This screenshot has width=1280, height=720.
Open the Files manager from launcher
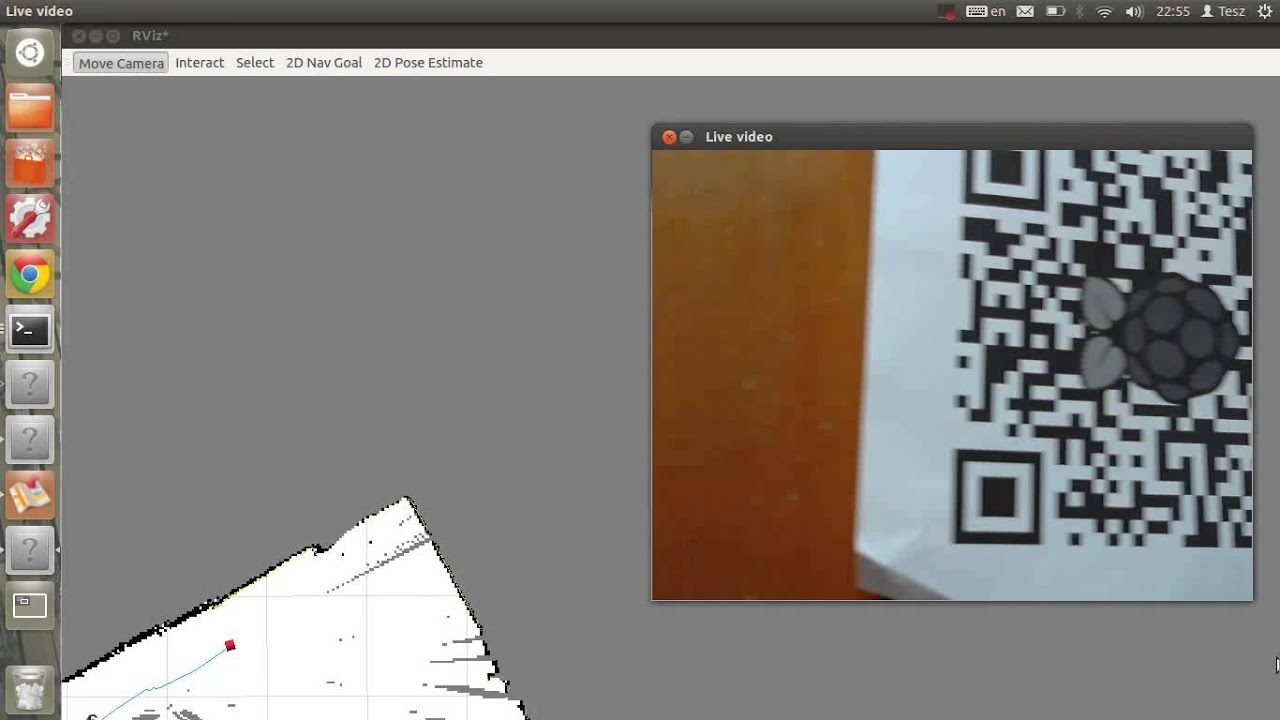(30, 108)
